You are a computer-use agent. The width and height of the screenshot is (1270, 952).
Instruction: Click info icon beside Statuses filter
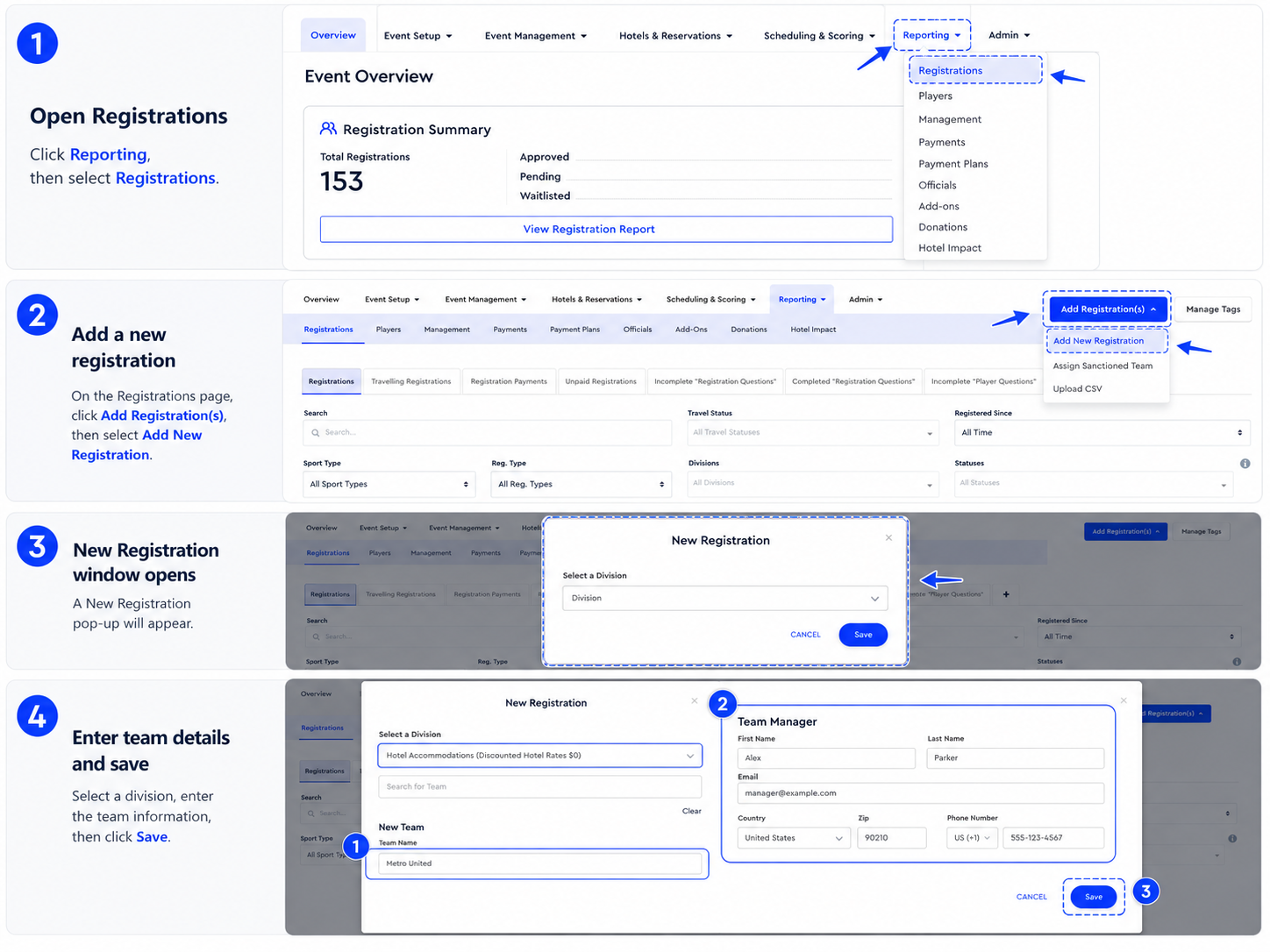tap(1245, 463)
